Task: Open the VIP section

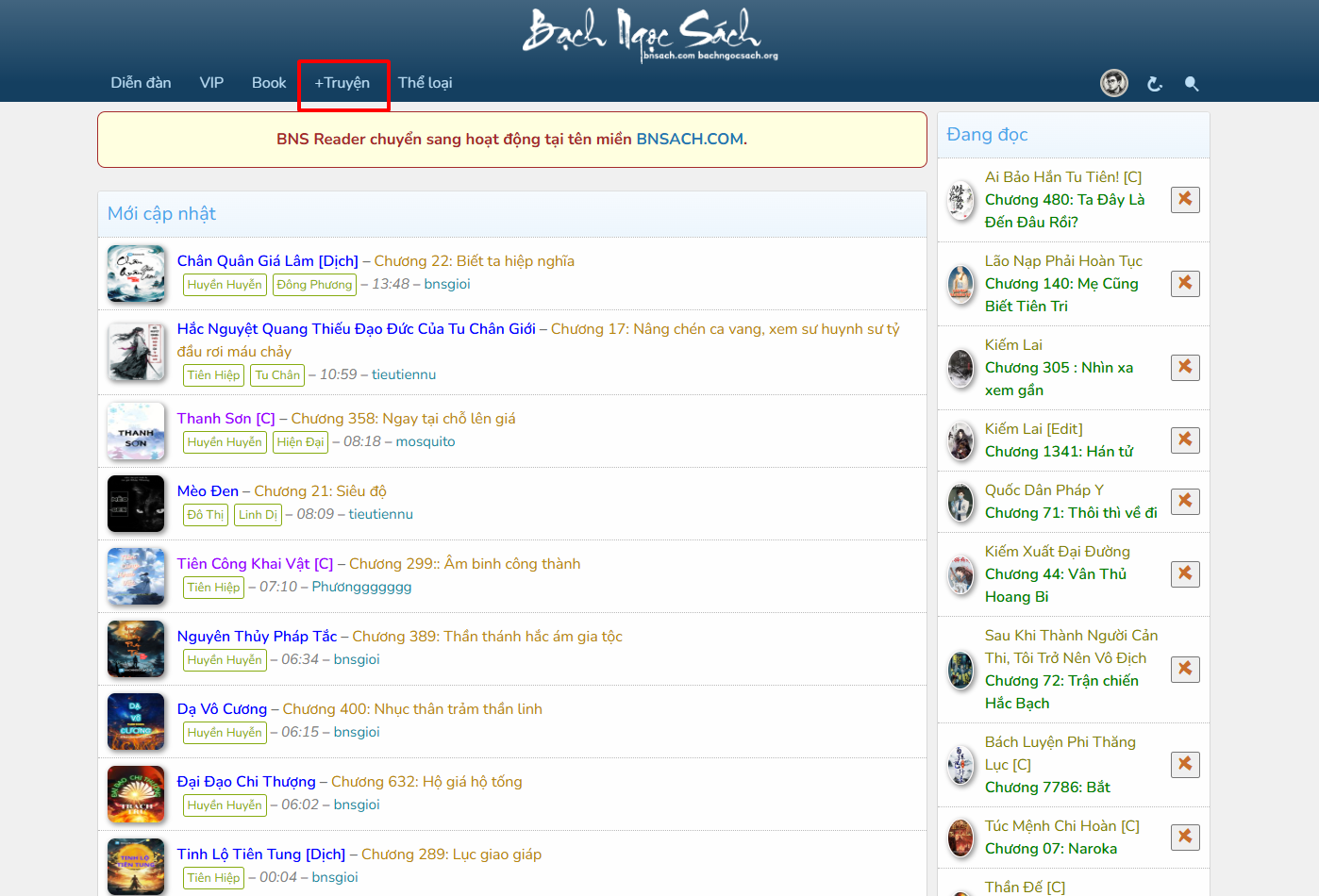Action: point(211,83)
